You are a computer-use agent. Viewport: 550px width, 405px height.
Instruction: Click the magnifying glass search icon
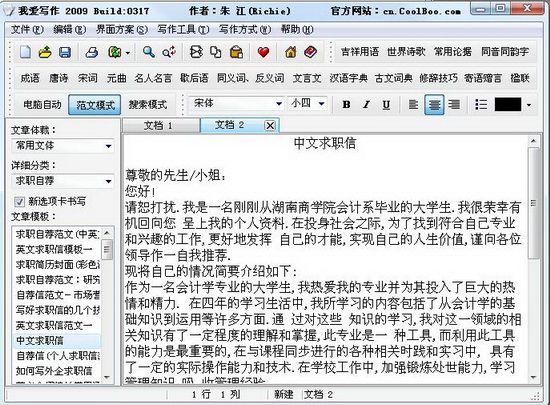[149, 52]
